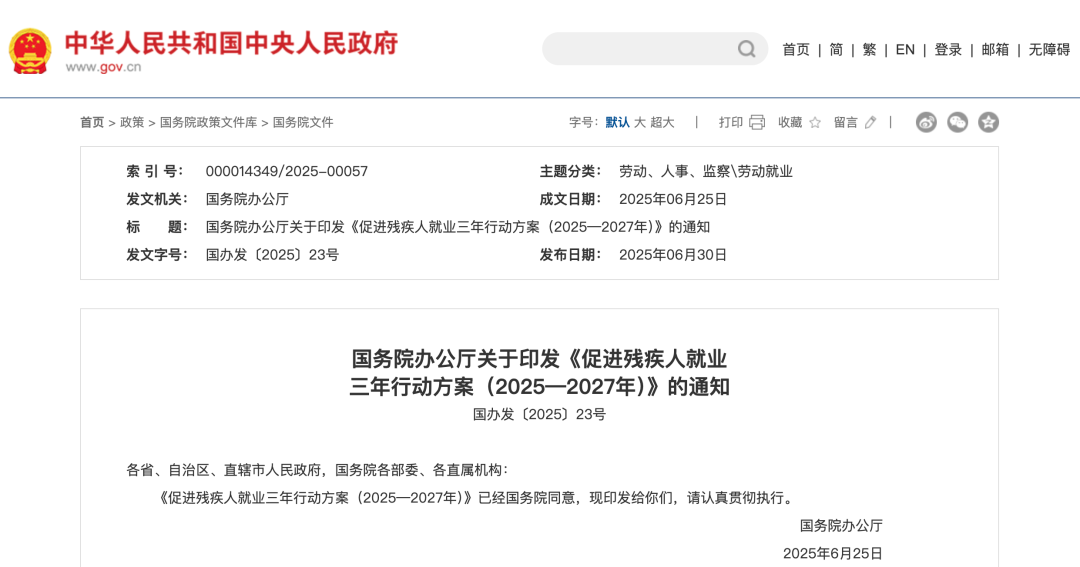Switch to the EN English version
1080x567 pixels.
(x=905, y=49)
